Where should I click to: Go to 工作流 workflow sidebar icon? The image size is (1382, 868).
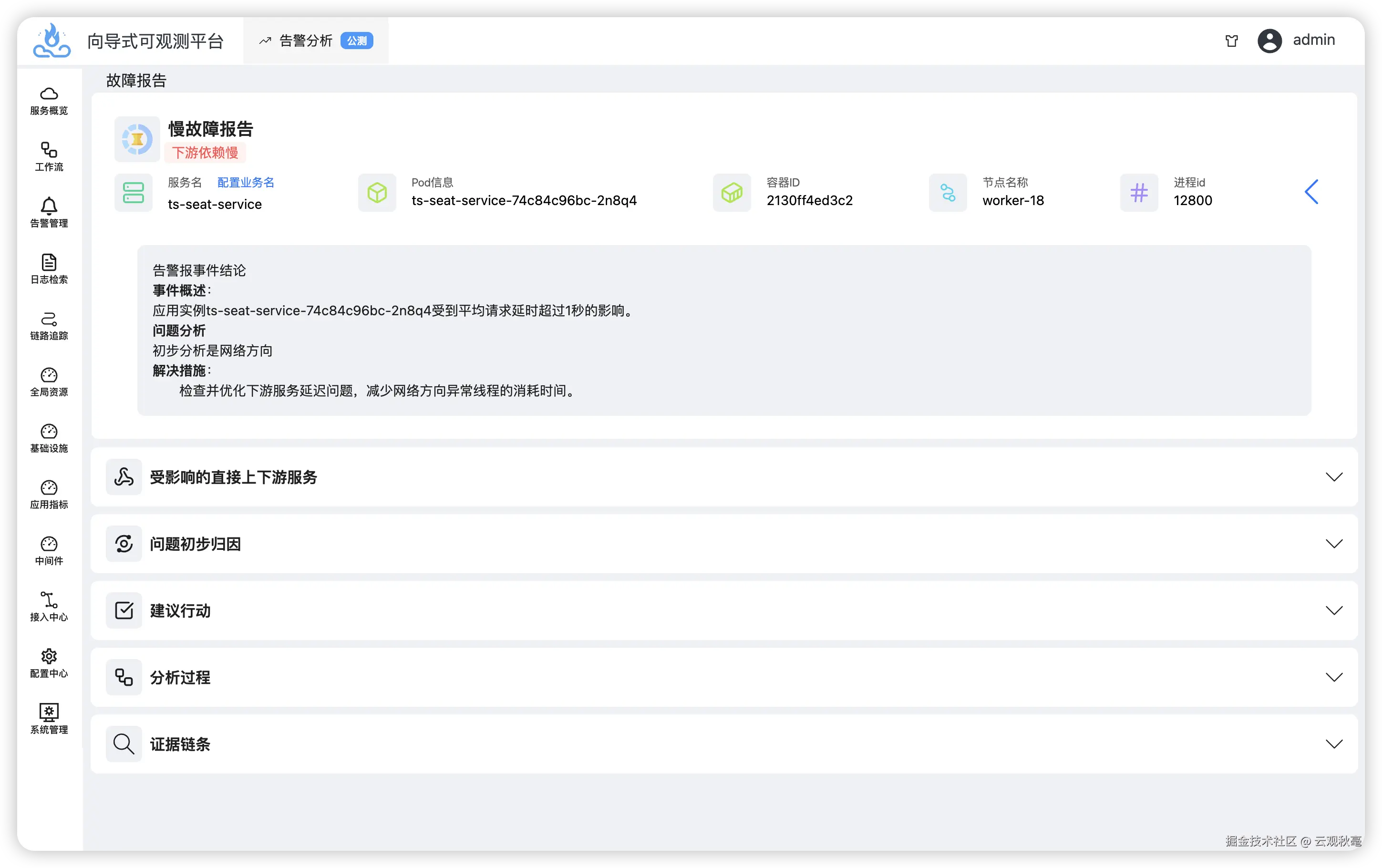49,150
